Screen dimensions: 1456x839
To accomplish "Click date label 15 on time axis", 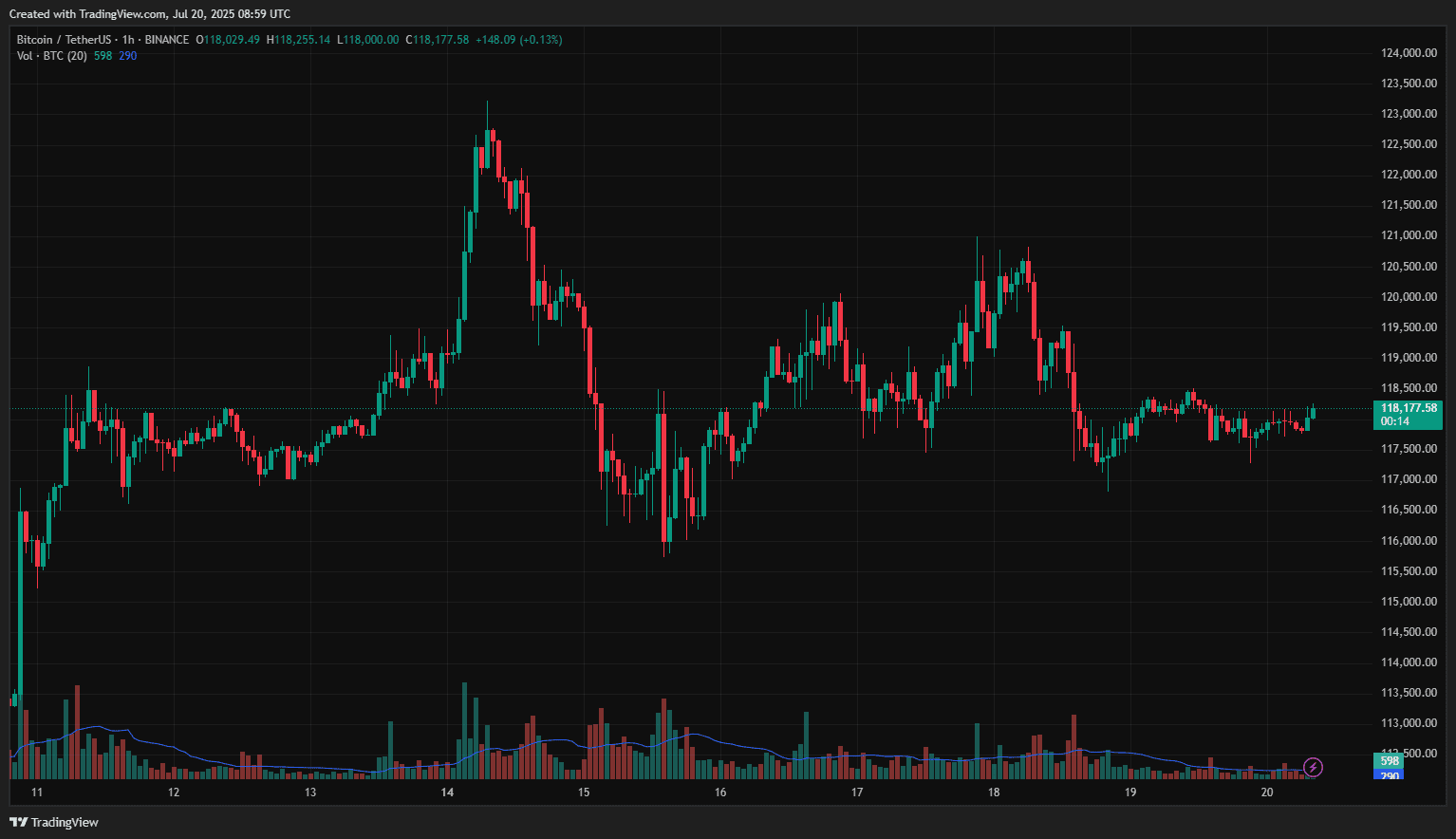I will 584,792.
